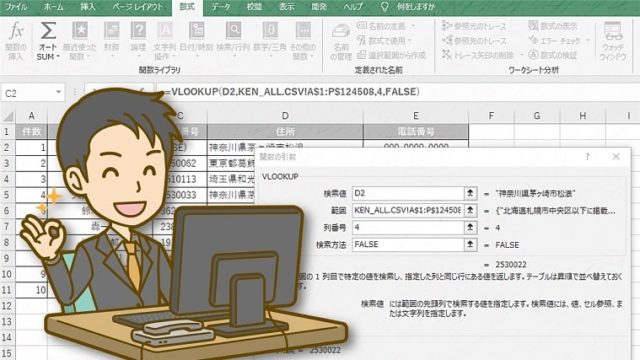The width and height of the screenshot is (640, 360).
Task: Open the 最近使った関数 star icon
Action: coord(80,31)
